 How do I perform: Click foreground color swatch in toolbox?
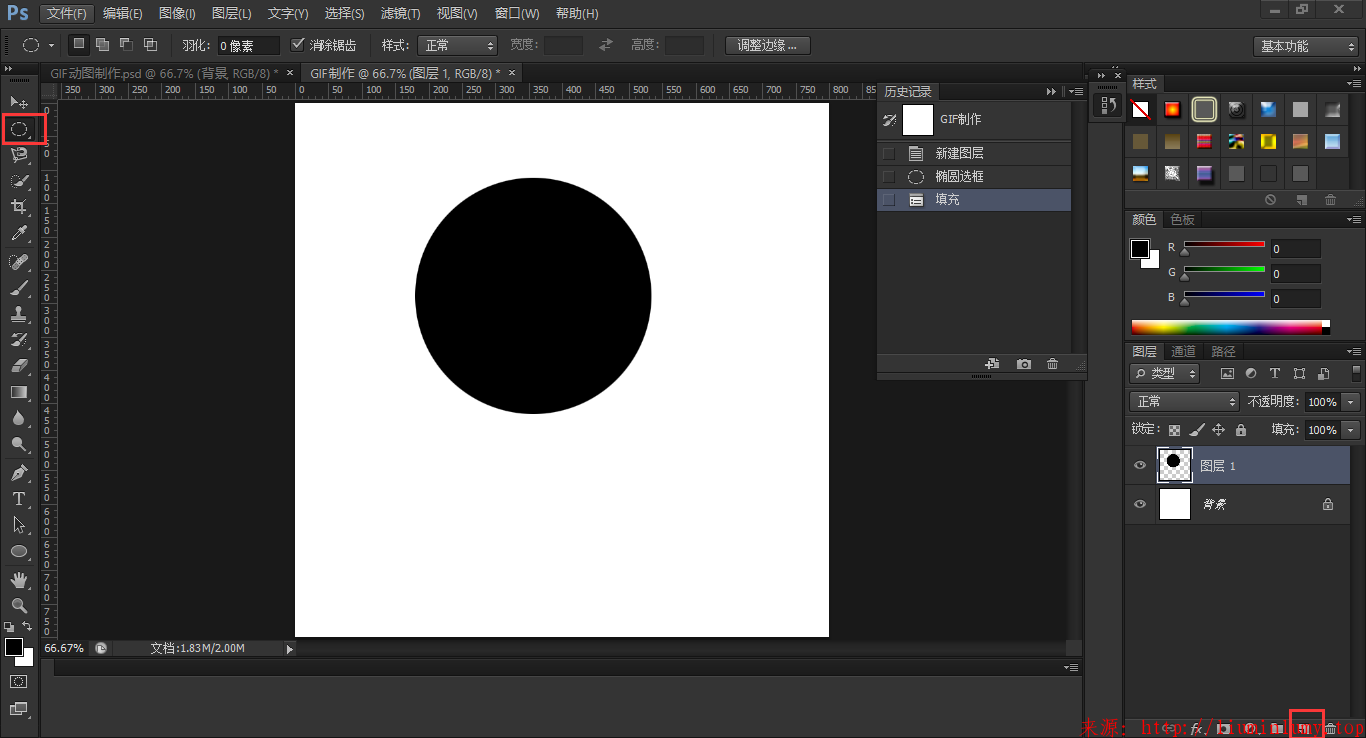(13, 647)
